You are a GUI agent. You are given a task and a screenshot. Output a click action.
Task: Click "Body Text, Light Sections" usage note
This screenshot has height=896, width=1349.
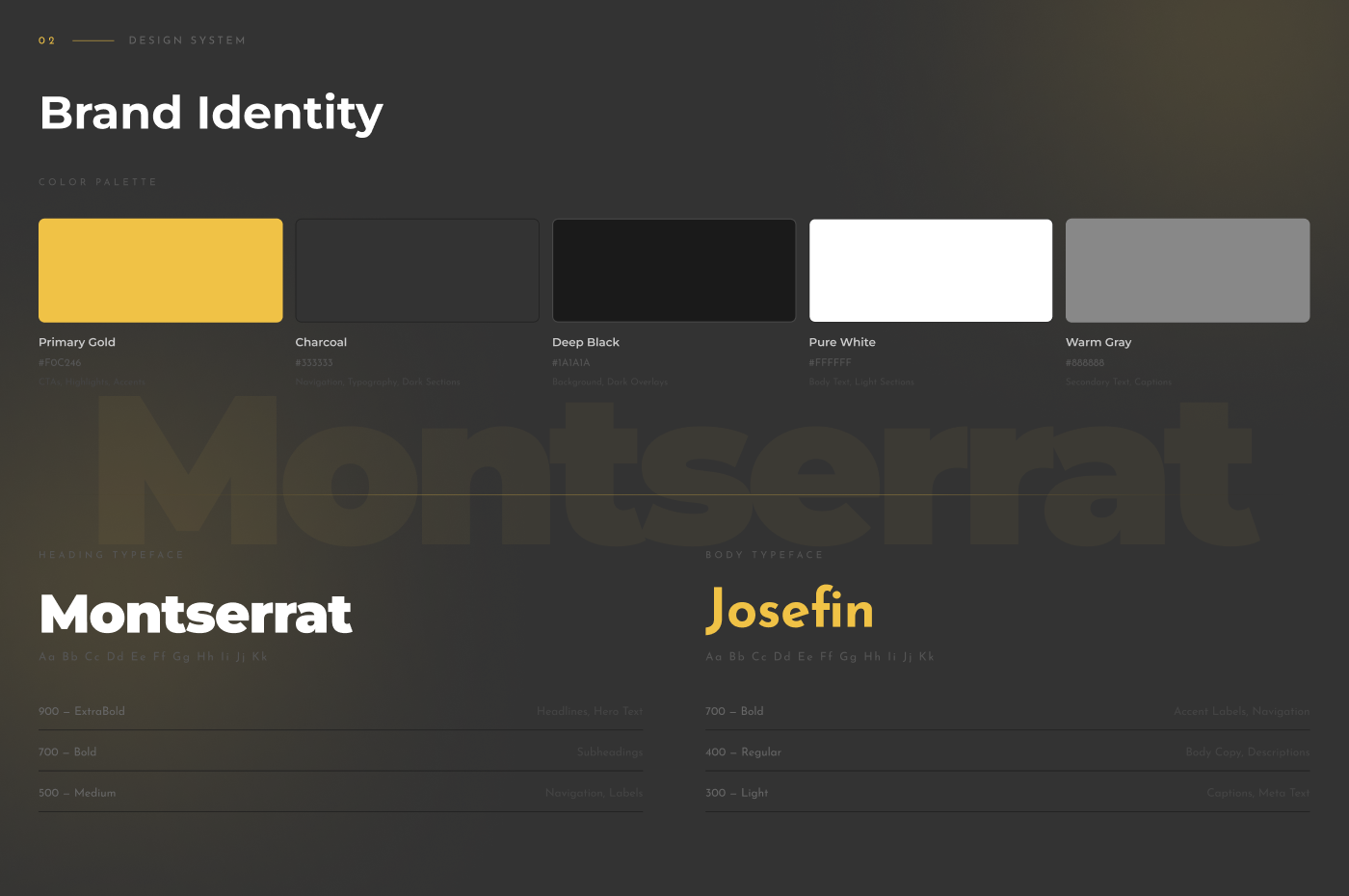pyautogui.click(x=861, y=382)
